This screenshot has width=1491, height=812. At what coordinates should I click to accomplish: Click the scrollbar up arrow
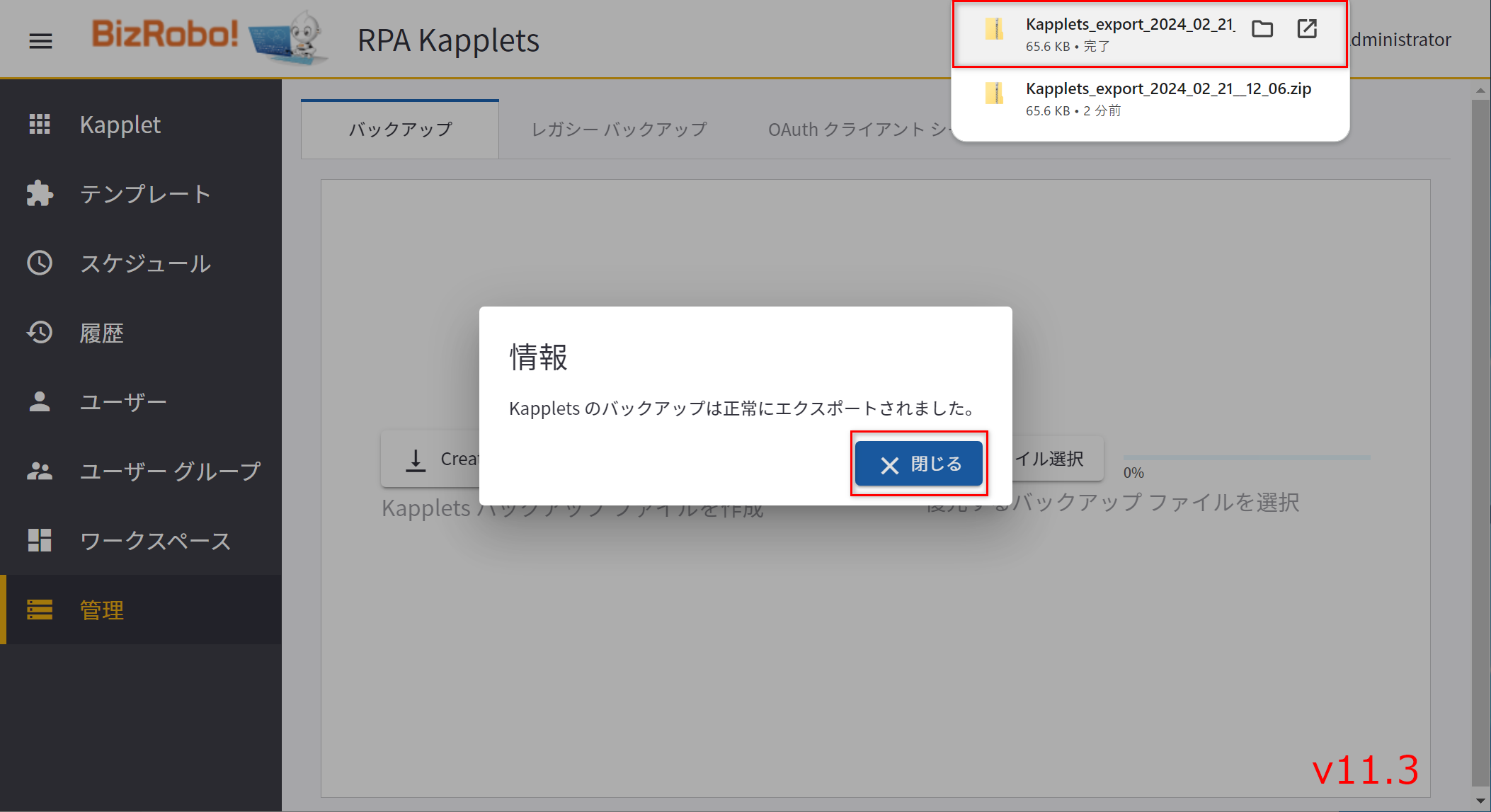click(1480, 91)
